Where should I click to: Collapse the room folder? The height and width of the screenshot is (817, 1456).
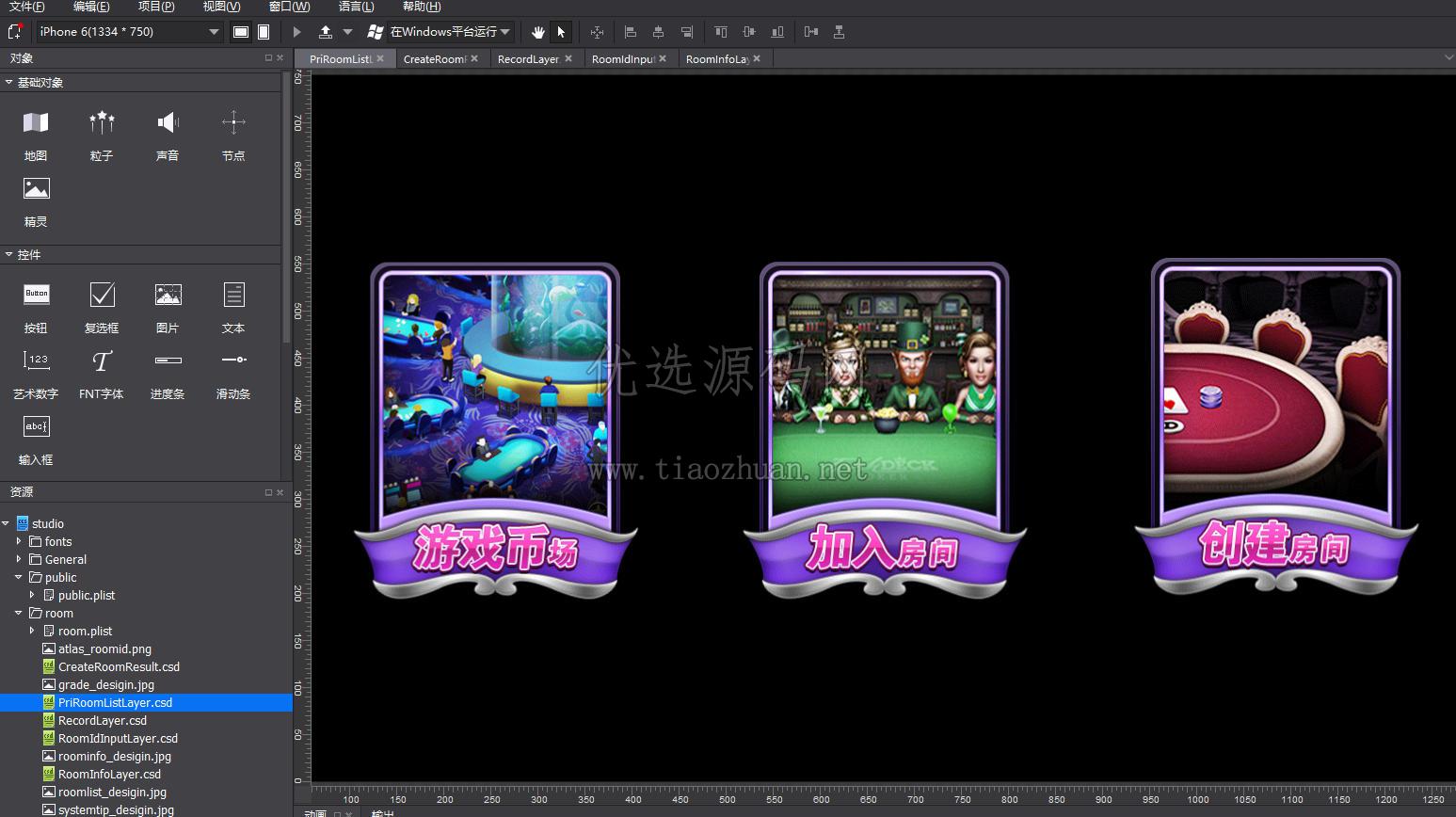click(19, 613)
